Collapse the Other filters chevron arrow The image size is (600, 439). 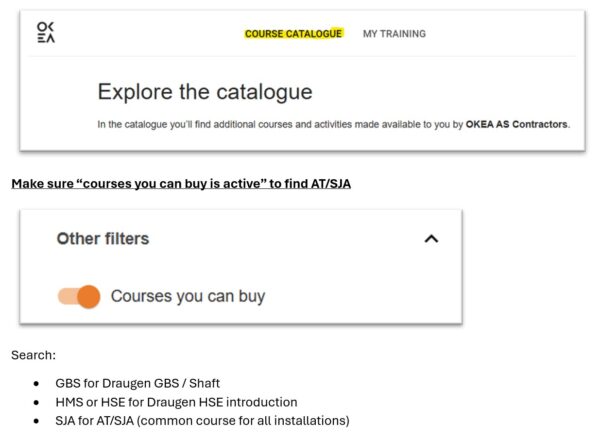pyautogui.click(x=431, y=239)
